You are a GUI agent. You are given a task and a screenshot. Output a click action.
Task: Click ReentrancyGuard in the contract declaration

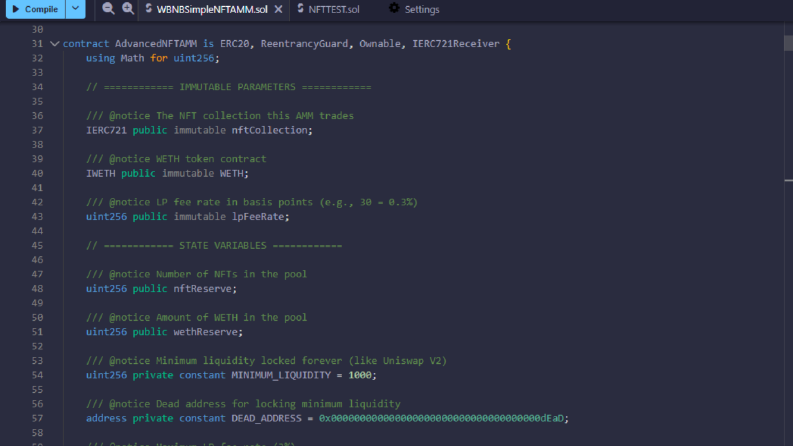point(304,44)
